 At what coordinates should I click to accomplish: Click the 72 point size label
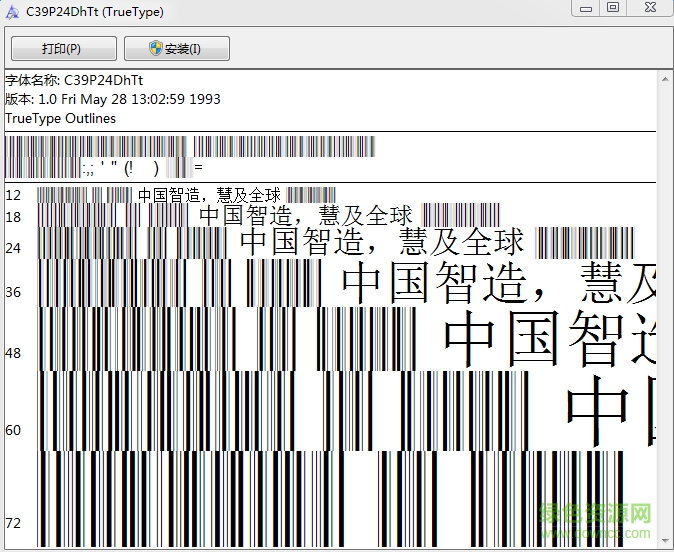pyautogui.click(x=13, y=523)
